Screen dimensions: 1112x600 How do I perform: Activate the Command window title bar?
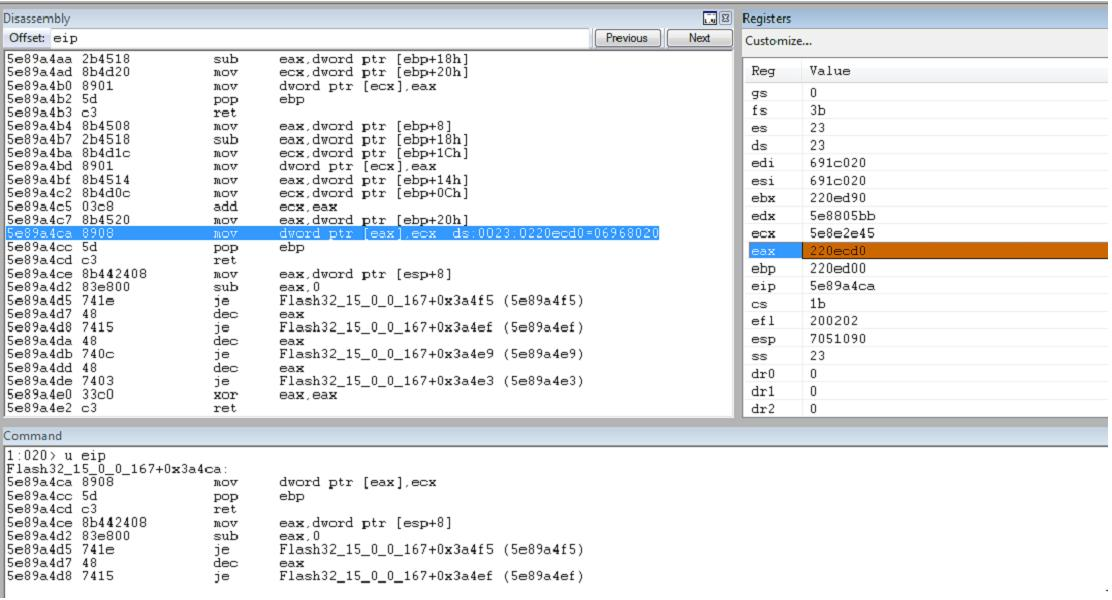point(555,436)
